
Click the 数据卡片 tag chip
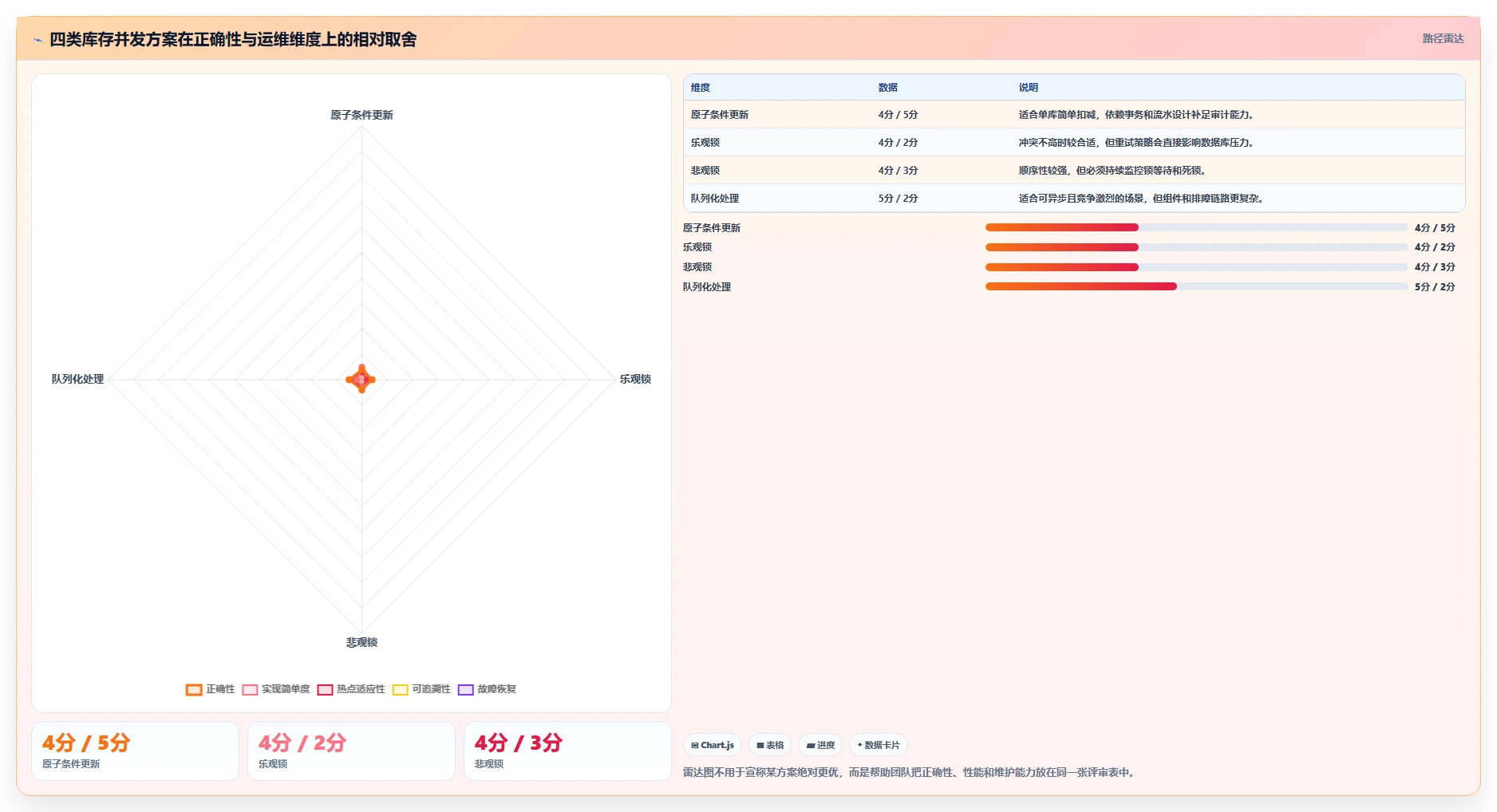[878, 745]
